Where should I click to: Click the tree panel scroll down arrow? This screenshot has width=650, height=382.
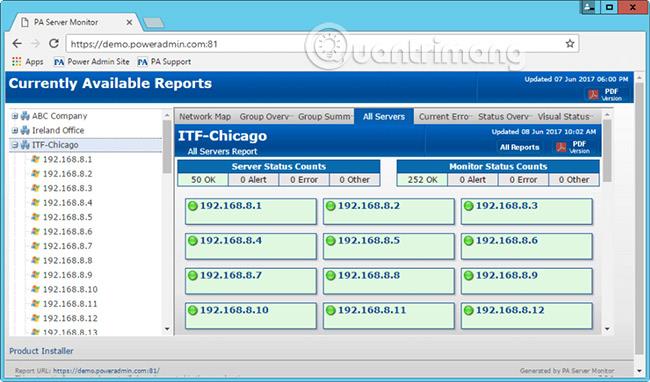point(167,329)
